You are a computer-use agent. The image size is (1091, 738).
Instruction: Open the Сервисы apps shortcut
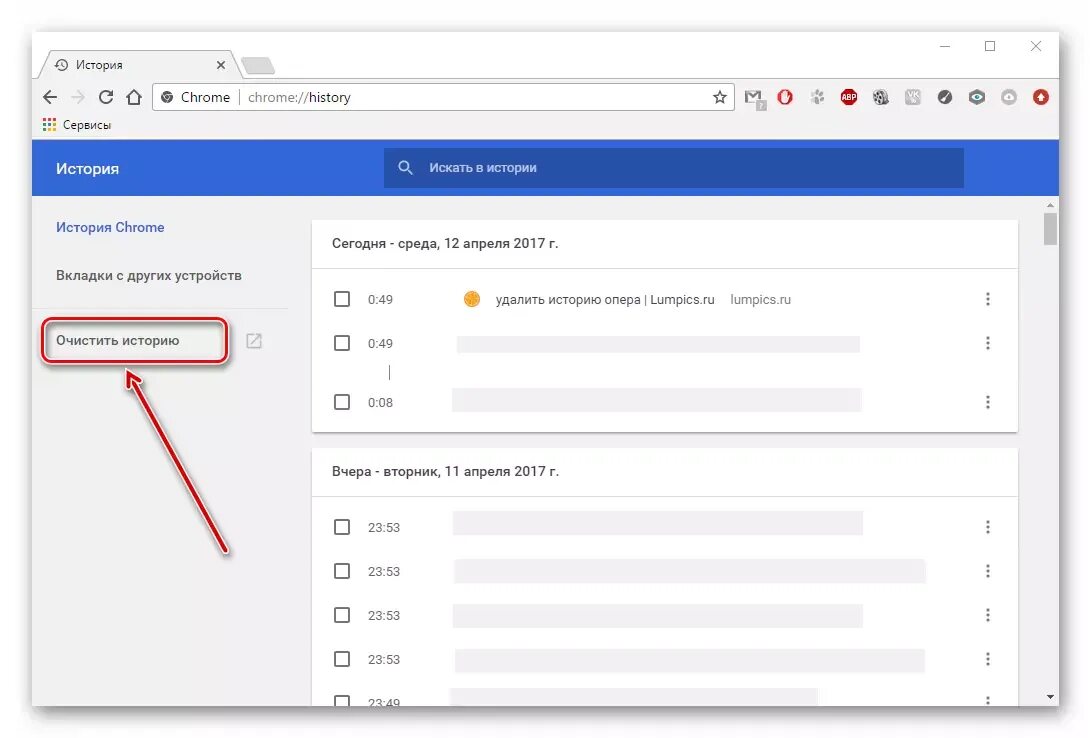pos(77,125)
